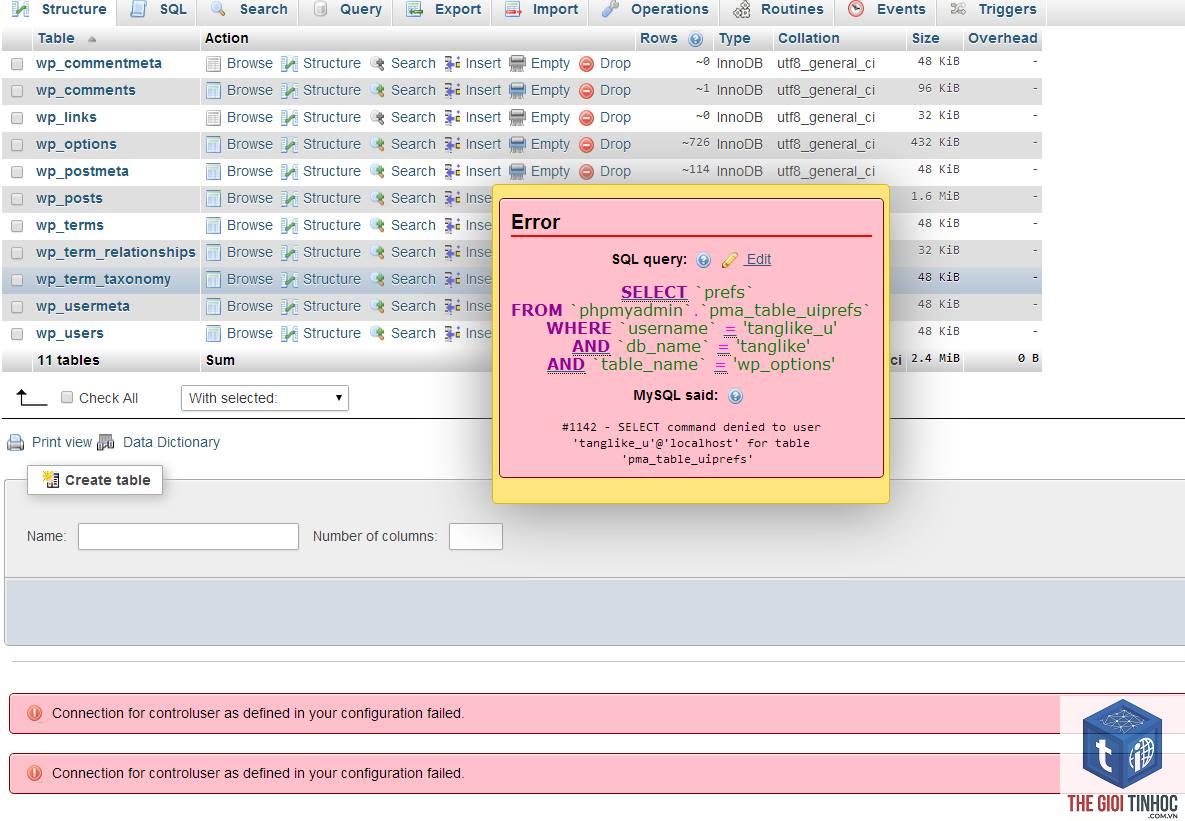This screenshot has width=1185, height=821.
Task: Click Browse icon in wp_users row
Action: point(214,333)
